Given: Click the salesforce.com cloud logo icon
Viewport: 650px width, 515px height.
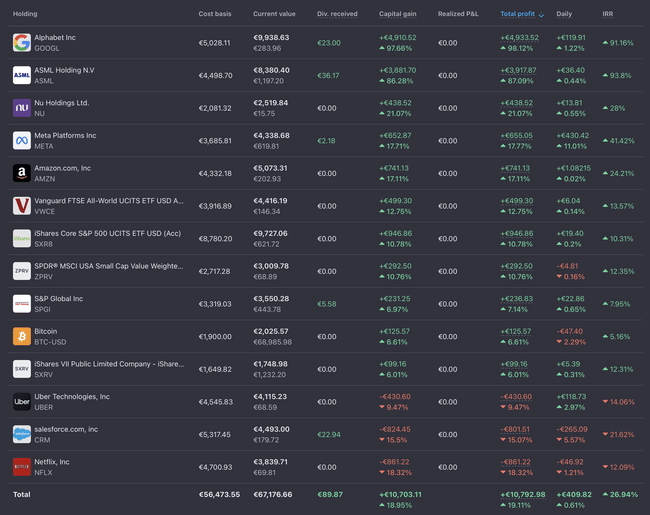Looking at the screenshot, I should click(x=21, y=434).
